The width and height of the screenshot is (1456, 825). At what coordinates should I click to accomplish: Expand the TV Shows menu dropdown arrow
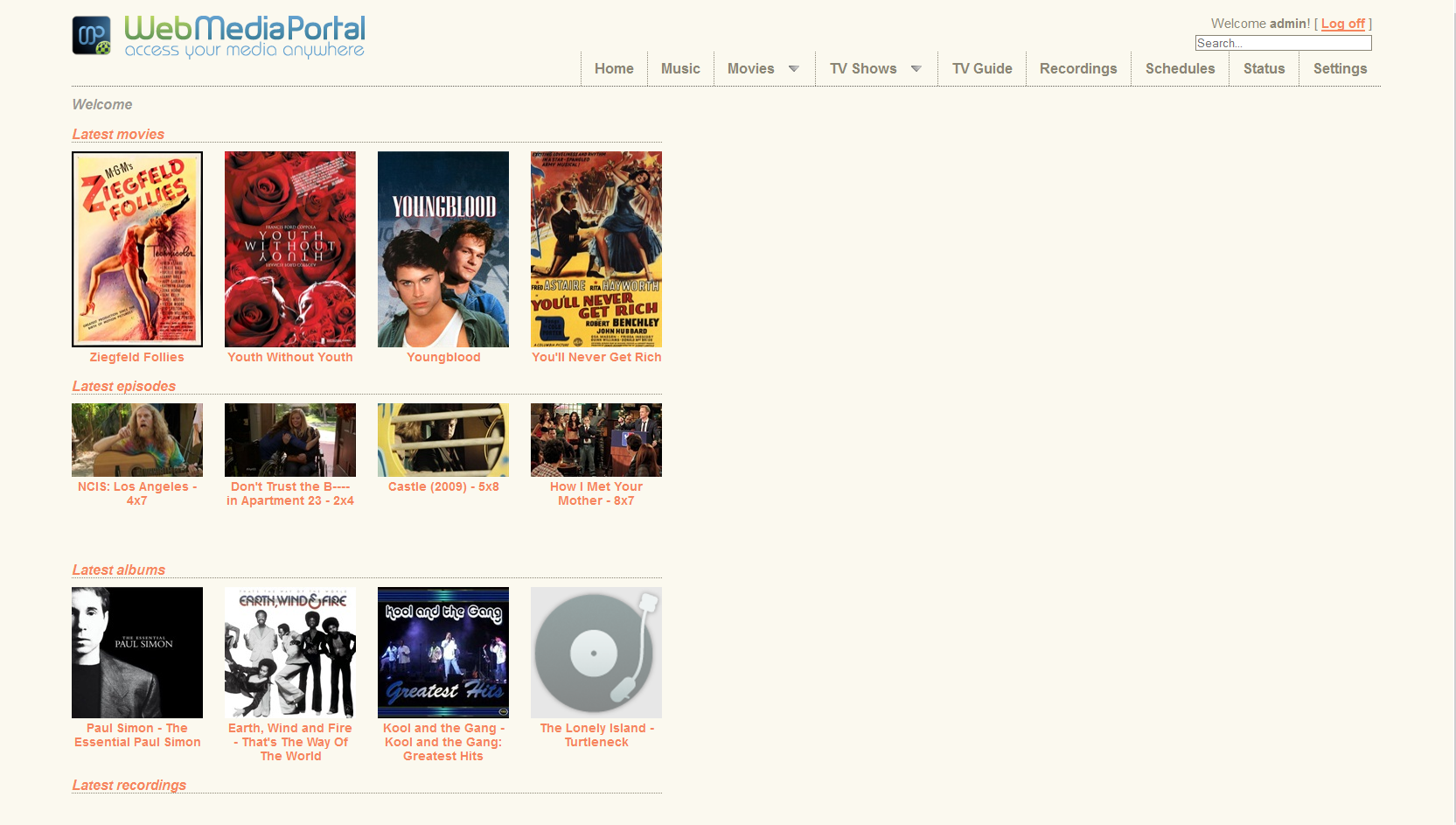(916, 69)
